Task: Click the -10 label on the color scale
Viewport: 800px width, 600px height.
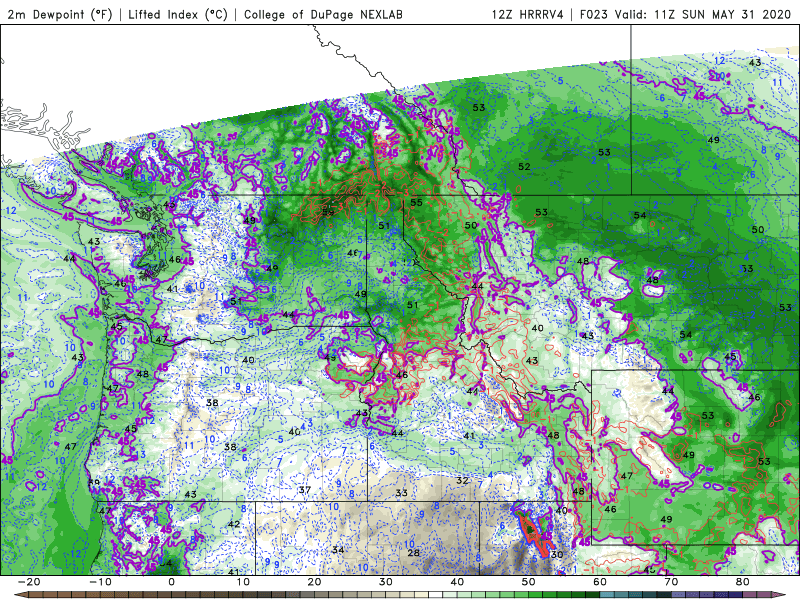Action: 100,582
